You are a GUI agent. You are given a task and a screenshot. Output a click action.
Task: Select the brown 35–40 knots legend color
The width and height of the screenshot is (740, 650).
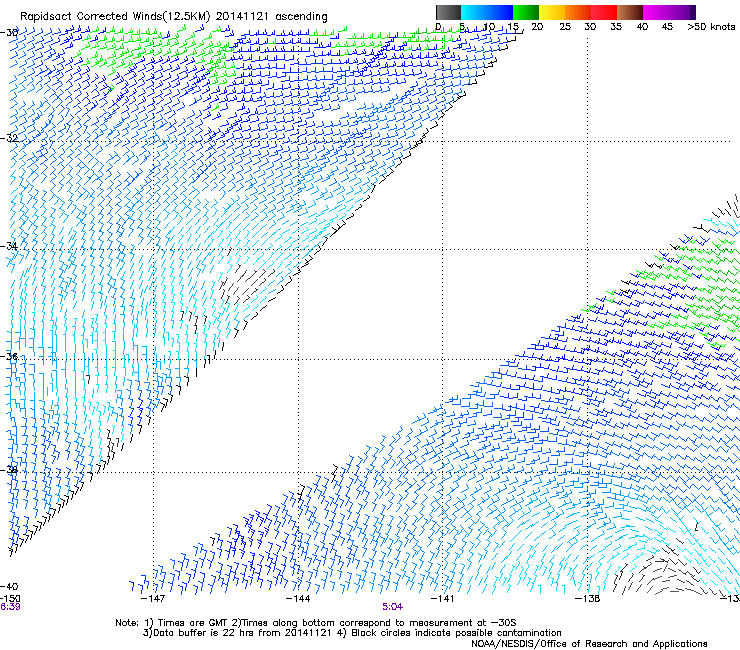(x=630, y=12)
